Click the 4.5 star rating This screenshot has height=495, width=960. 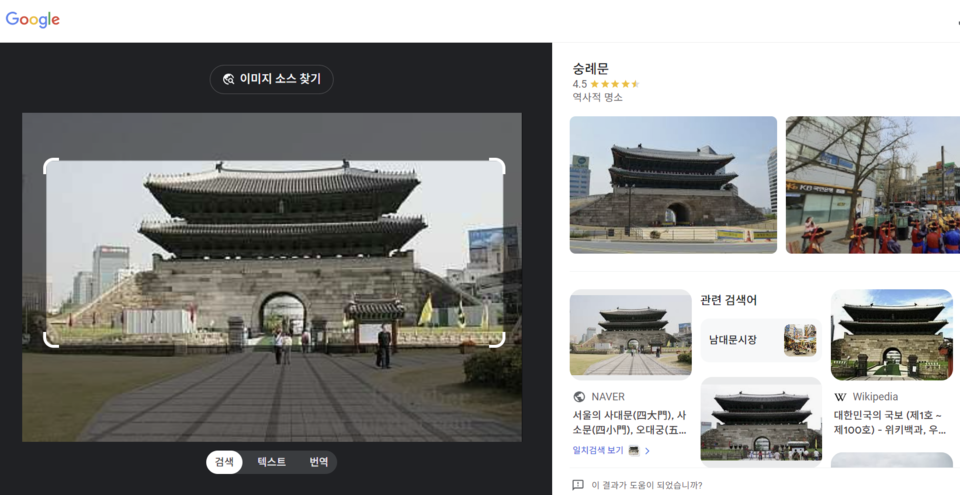(x=606, y=84)
